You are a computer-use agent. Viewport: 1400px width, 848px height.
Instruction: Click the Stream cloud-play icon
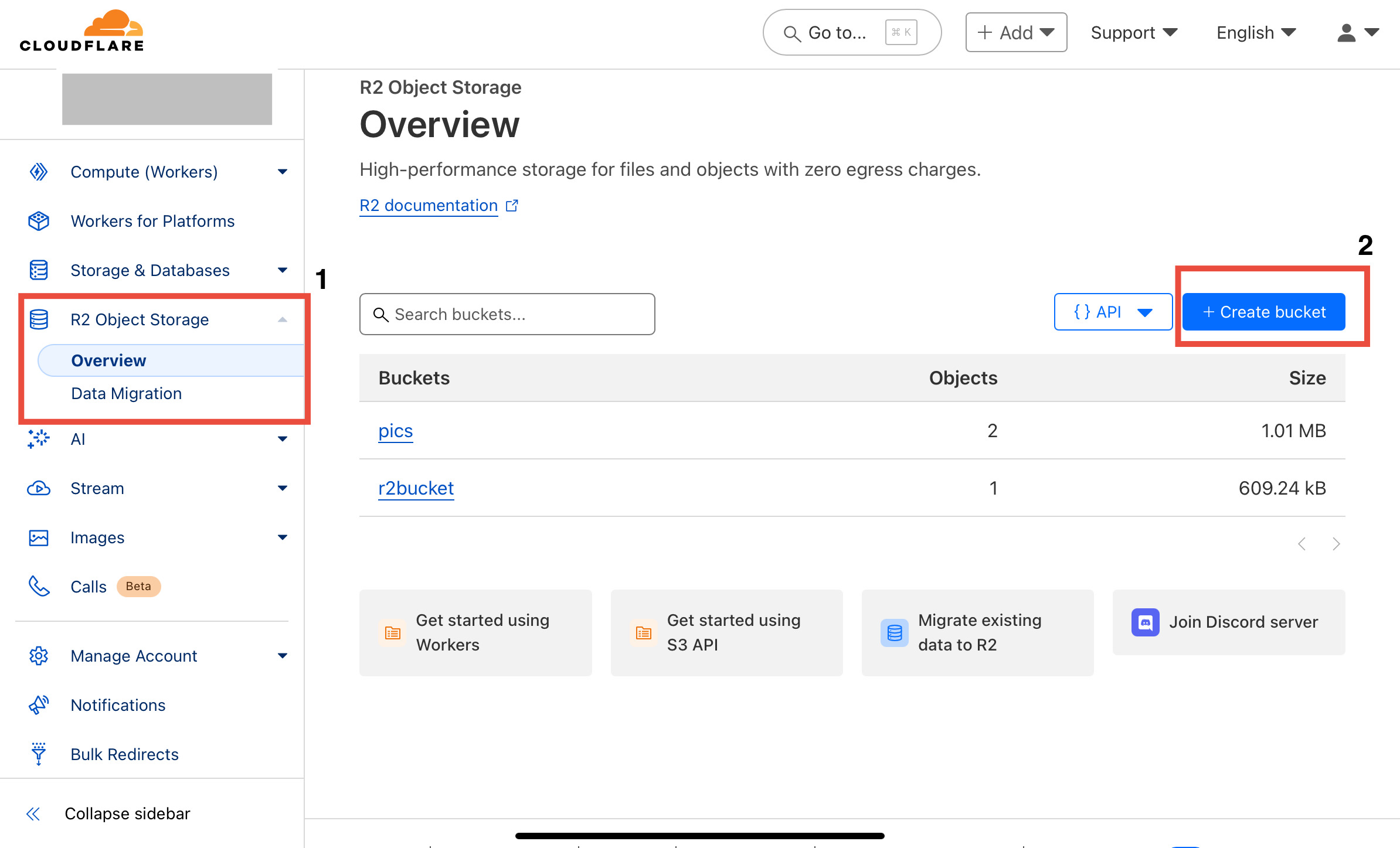(39, 488)
